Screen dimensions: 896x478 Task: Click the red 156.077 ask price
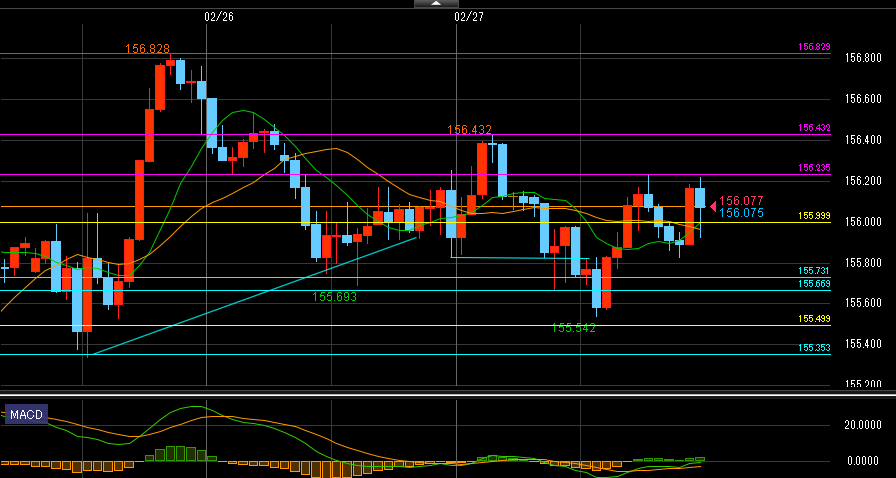(x=741, y=201)
